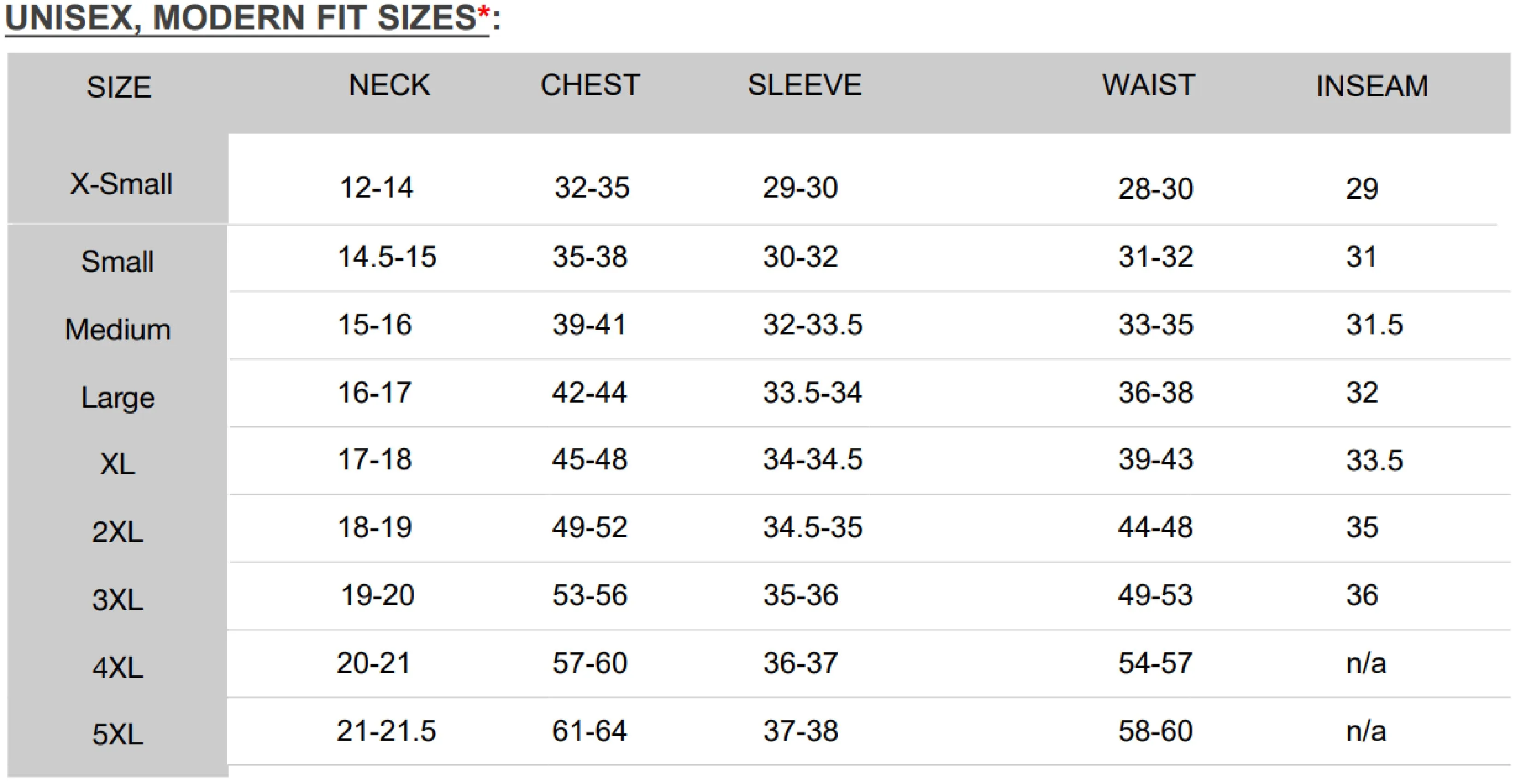Select the NECK column header
This screenshot has width=1521, height=784.
[389, 85]
